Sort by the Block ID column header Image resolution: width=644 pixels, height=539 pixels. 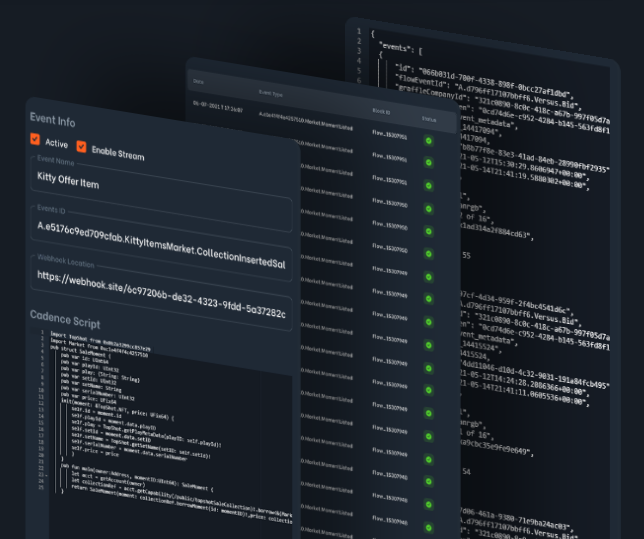point(380,113)
